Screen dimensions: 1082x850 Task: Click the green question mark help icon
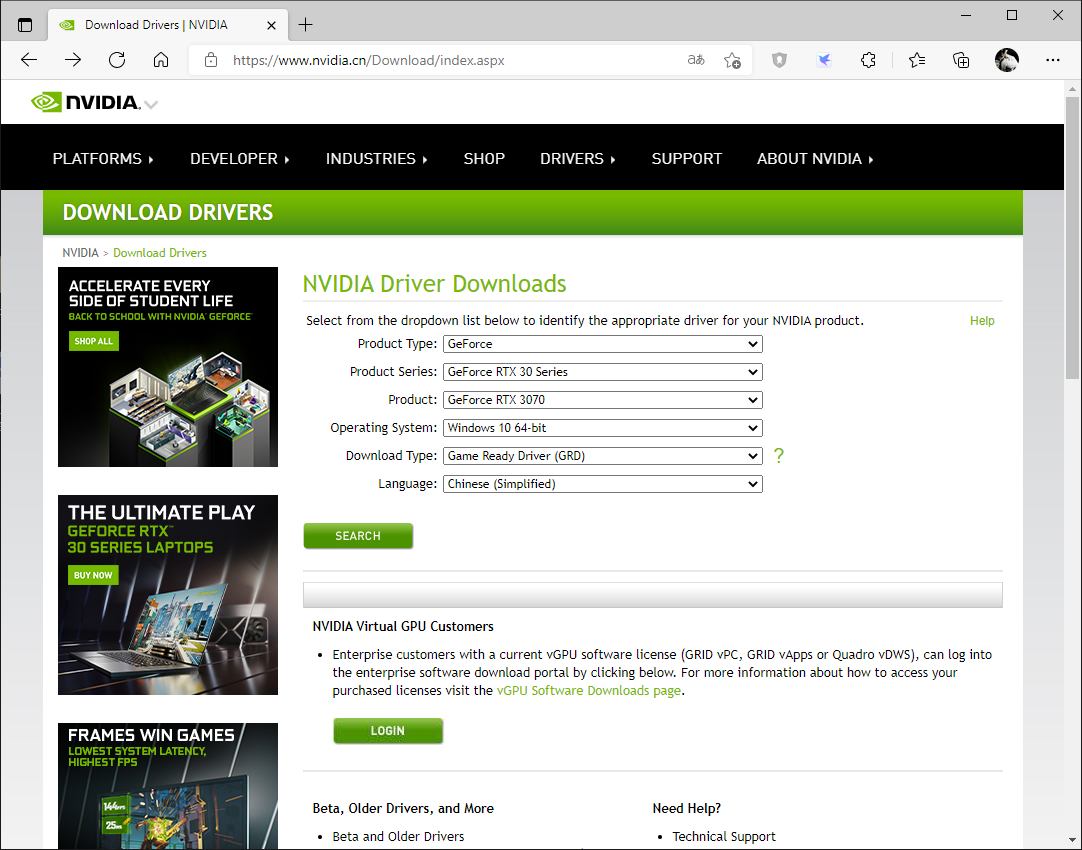coord(778,455)
